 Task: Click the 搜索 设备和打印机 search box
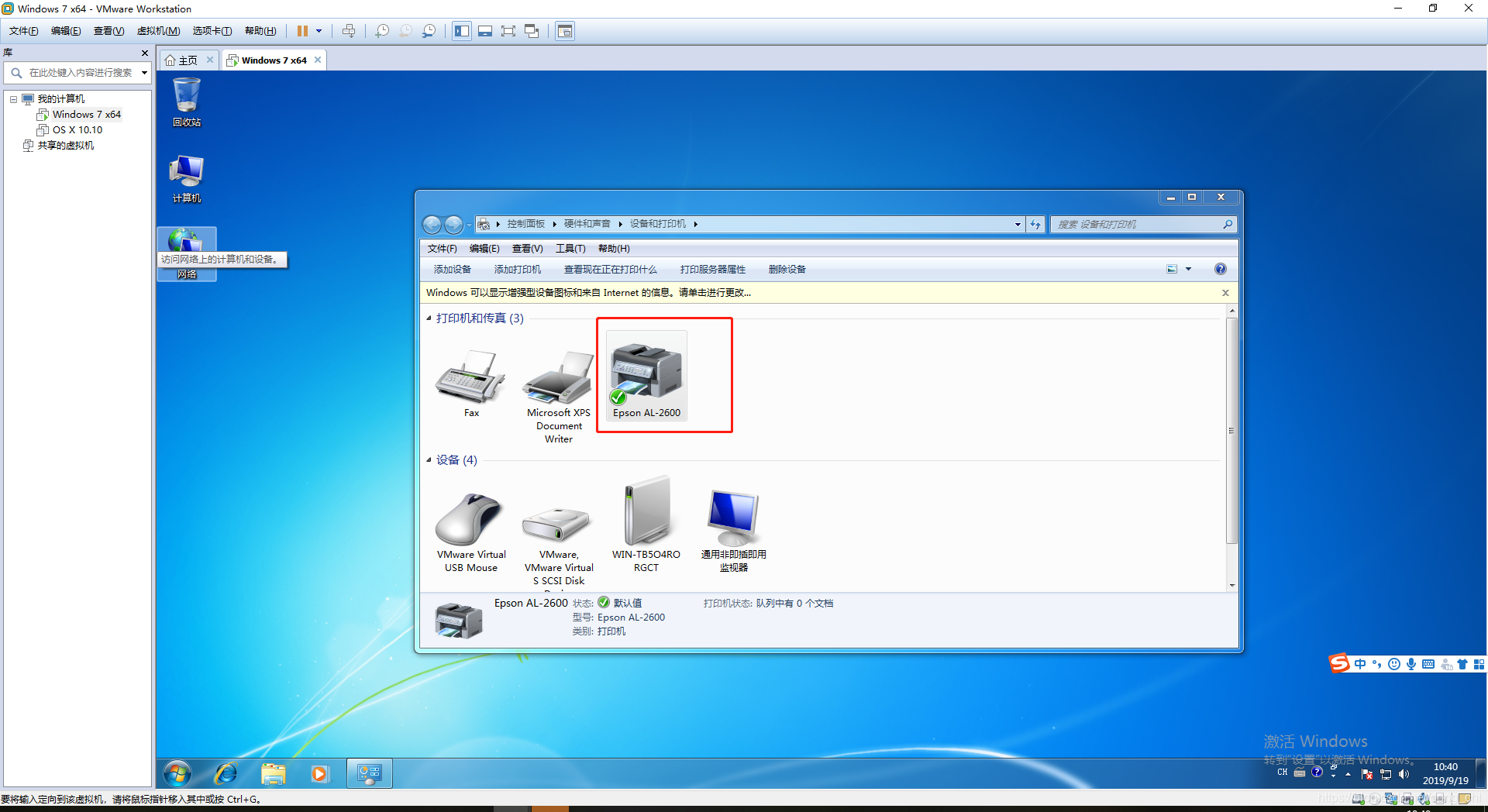coord(1143,225)
